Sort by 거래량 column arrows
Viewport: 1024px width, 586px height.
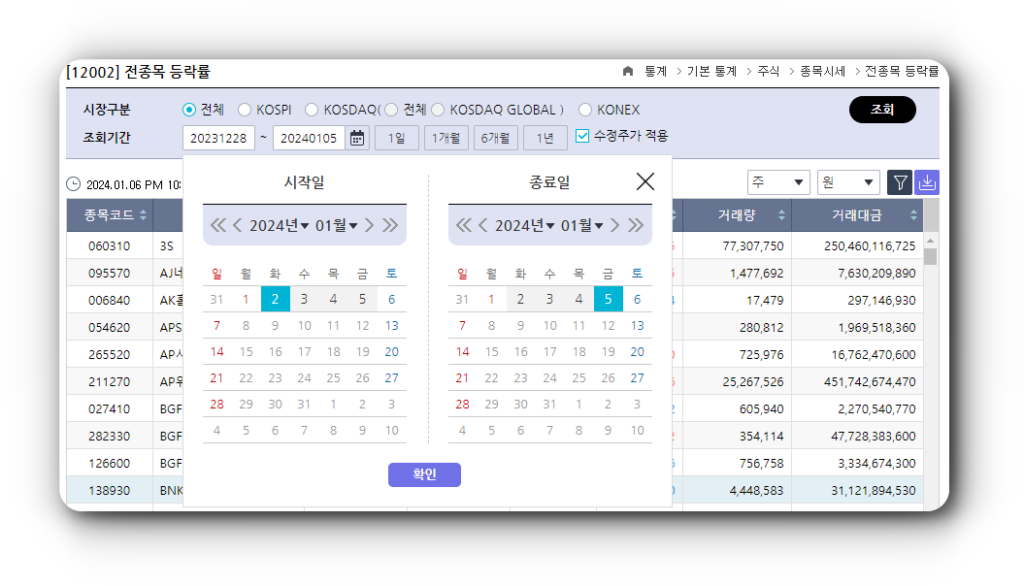point(781,215)
